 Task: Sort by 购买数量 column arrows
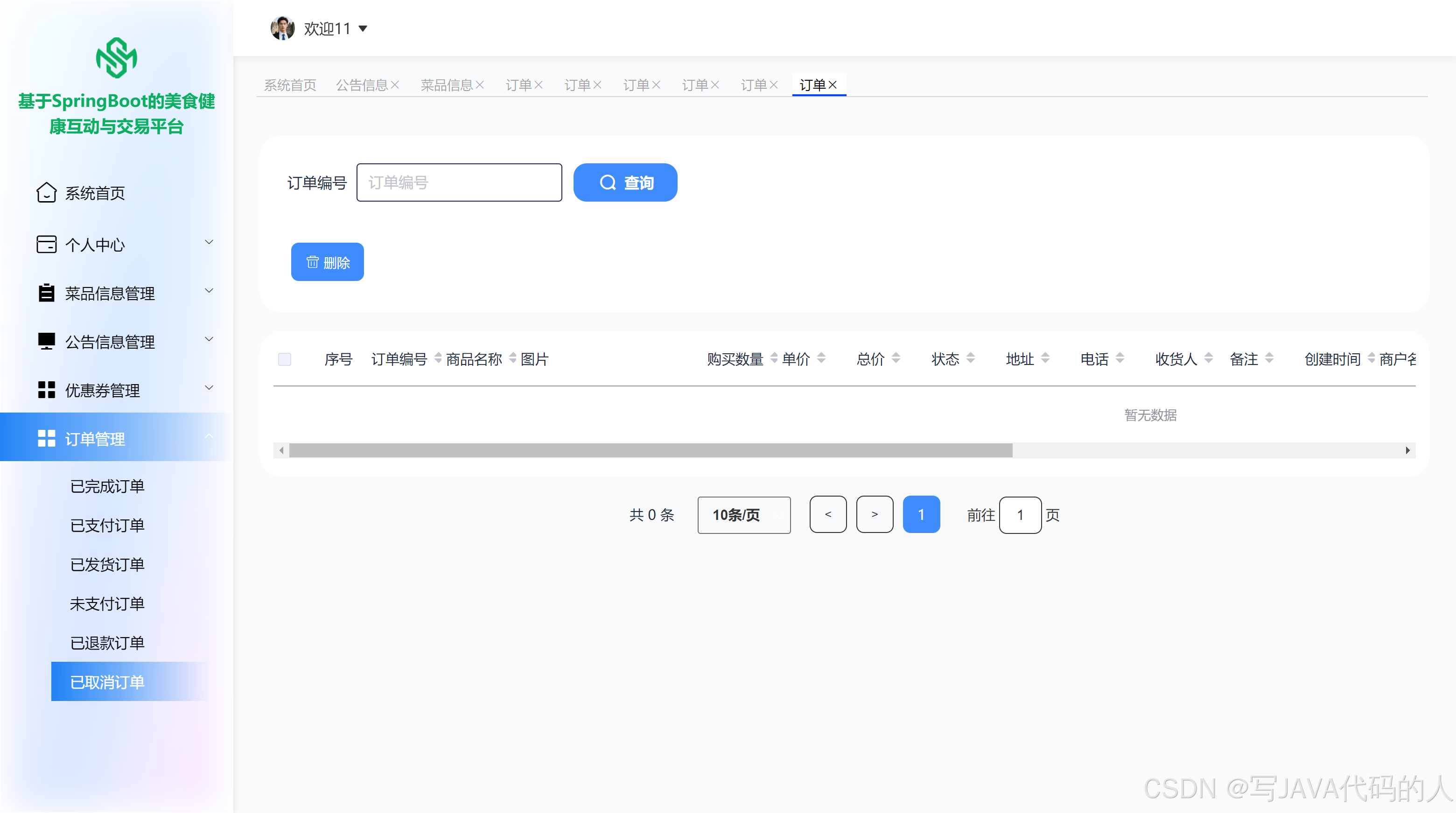[x=774, y=358]
